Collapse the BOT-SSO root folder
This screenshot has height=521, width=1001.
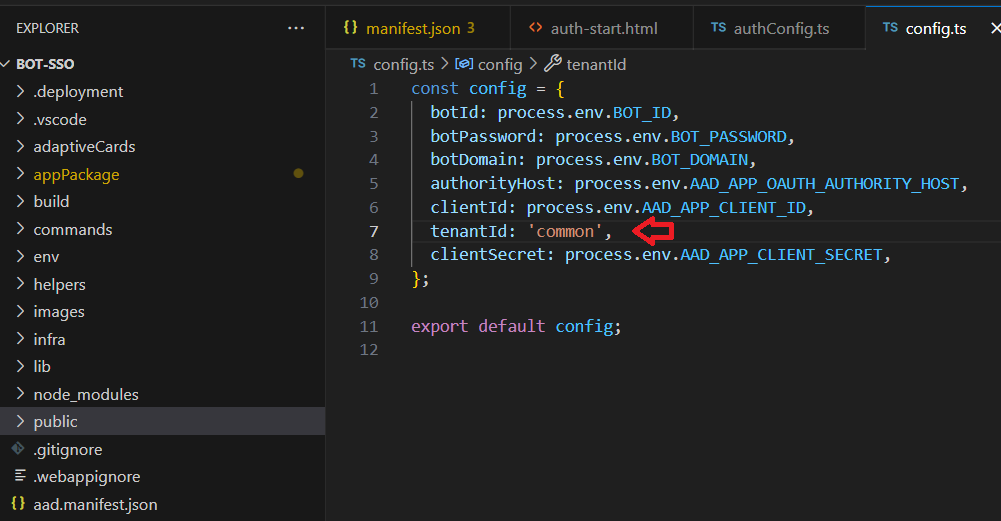pyautogui.click(x=8, y=64)
